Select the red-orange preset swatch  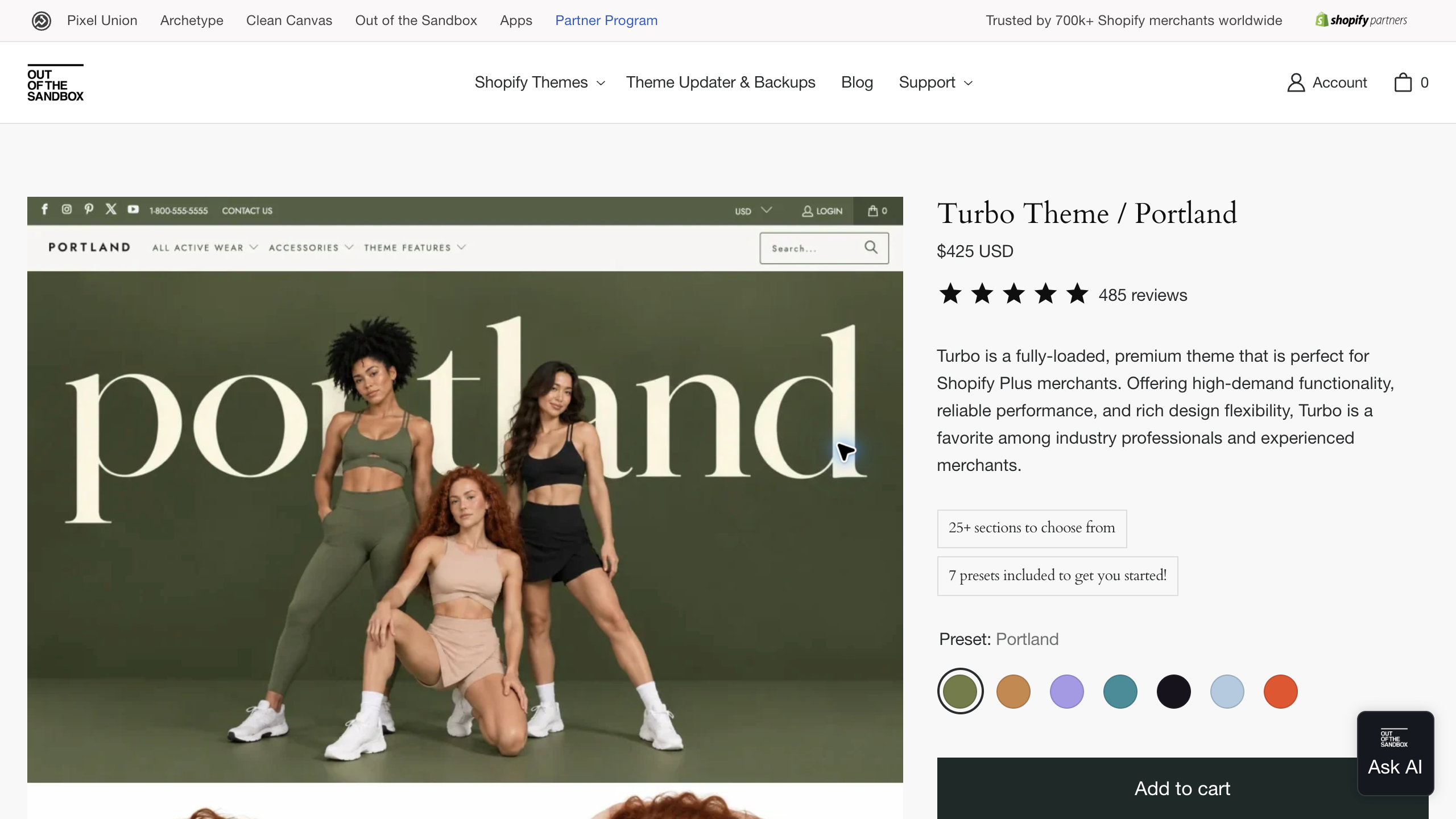coord(1281,692)
